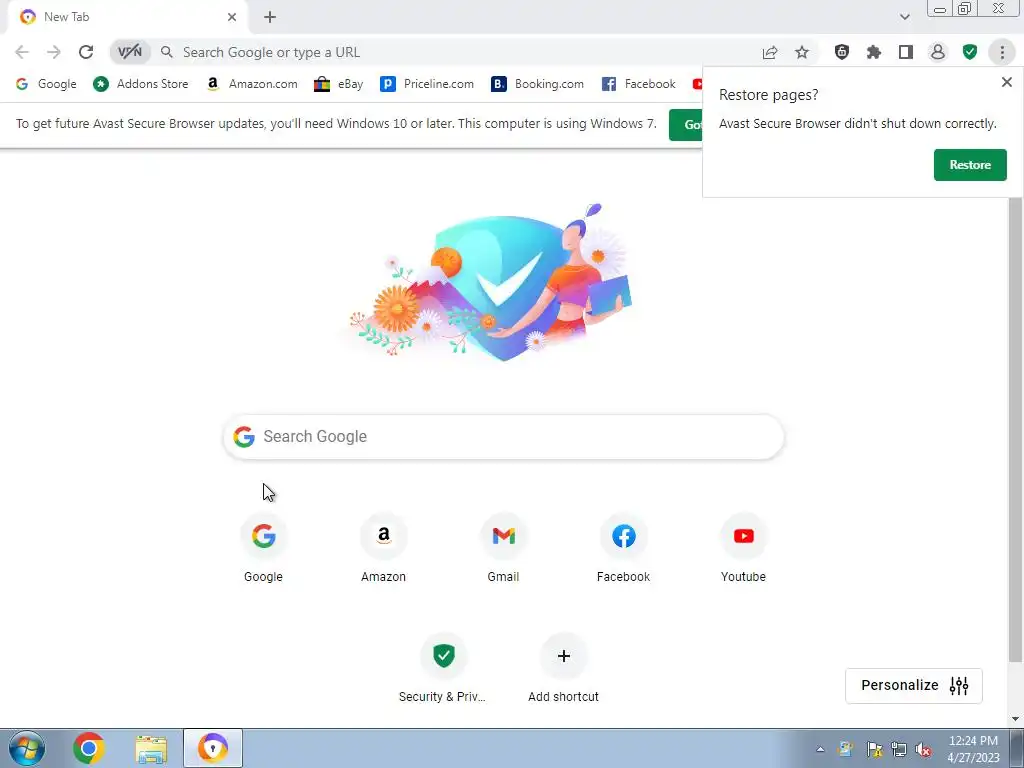
Task: Reload the current page
Action: pyautogui.click(x=86, y=52)
